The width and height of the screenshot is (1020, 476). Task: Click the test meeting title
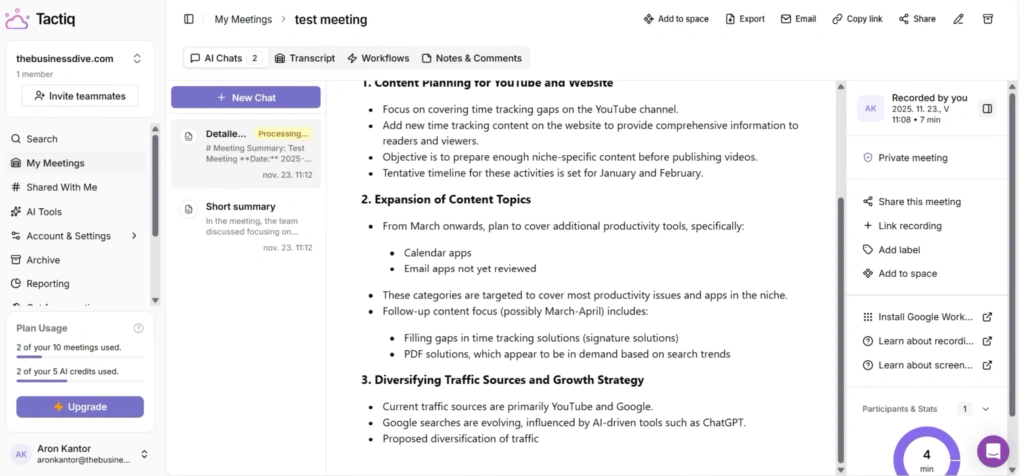(331, 20)
